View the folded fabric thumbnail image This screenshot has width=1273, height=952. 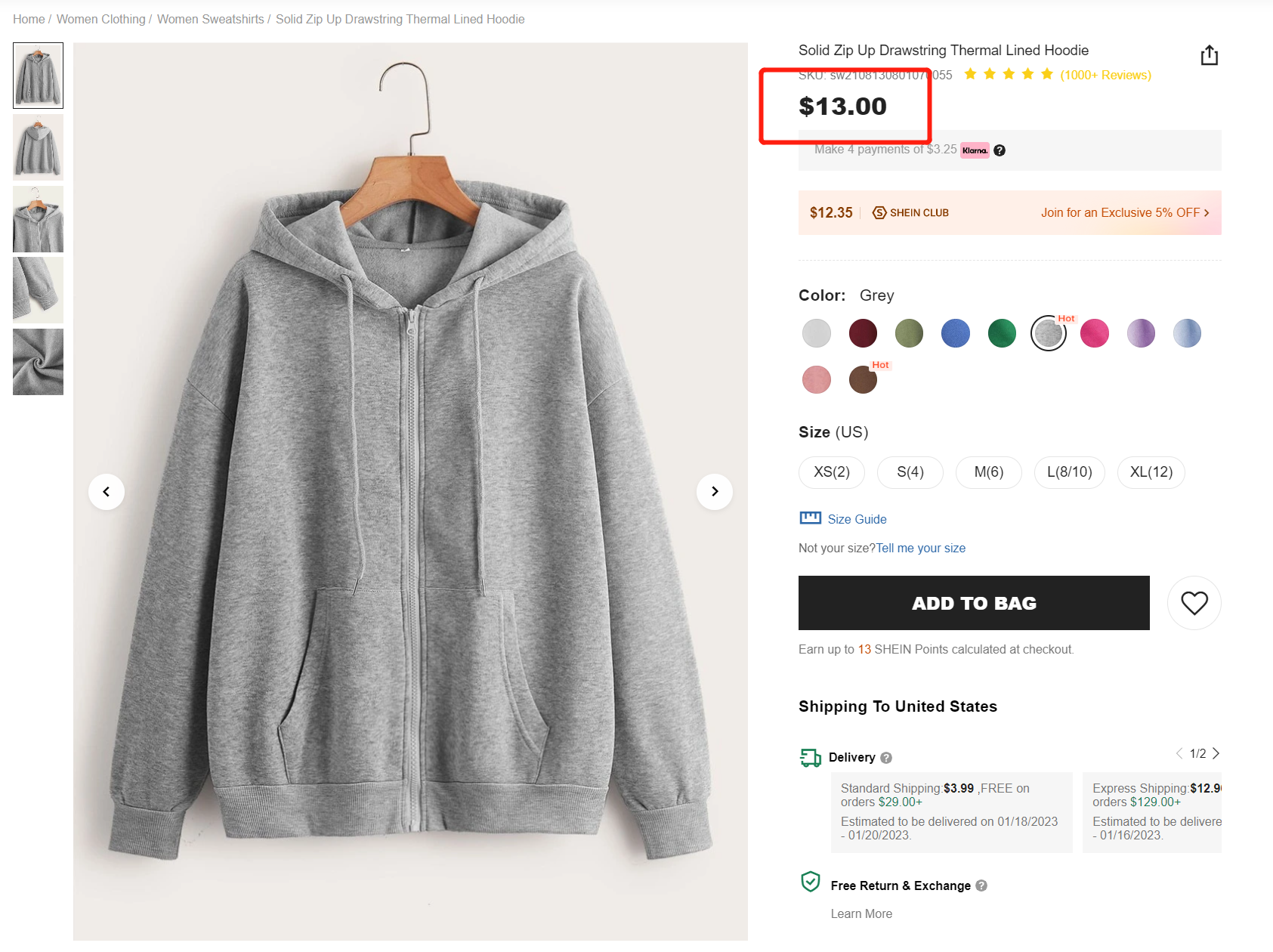tap(38, 362)
